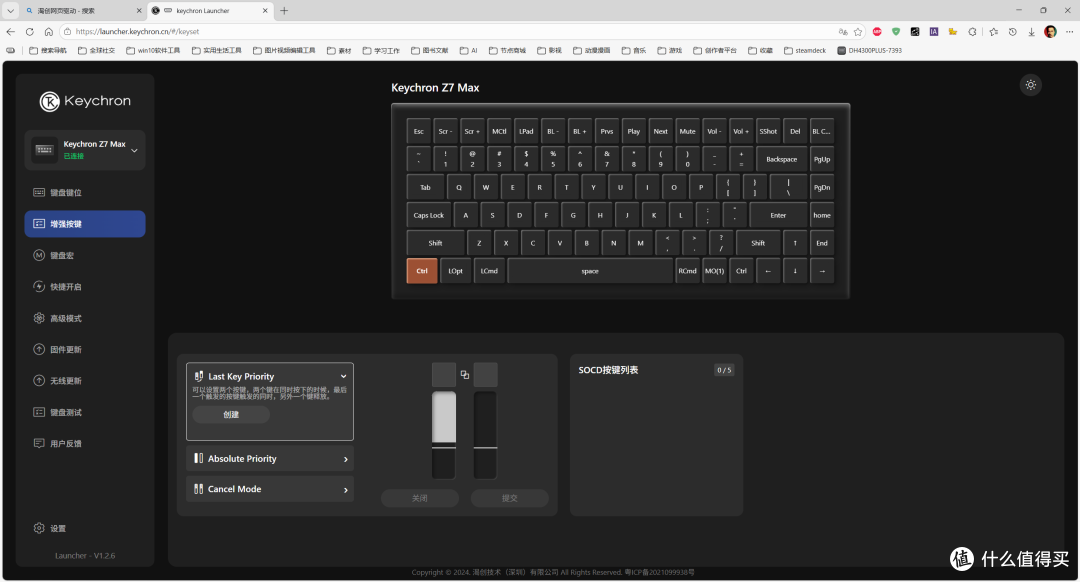Click the 创建 create button
The image size is (1080, 582).
tap(231, 415)
